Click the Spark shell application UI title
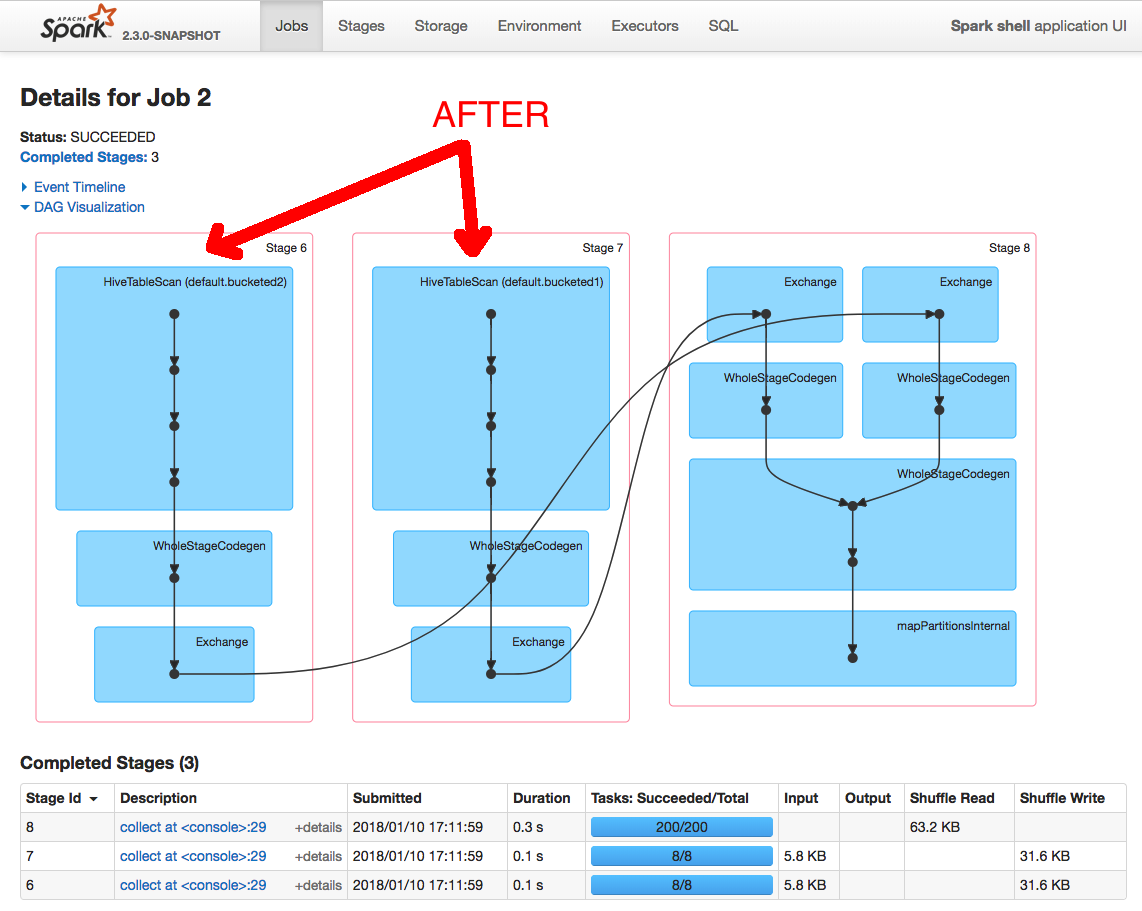Screen dimensions: 1142x911 (x=1038, y=25)
